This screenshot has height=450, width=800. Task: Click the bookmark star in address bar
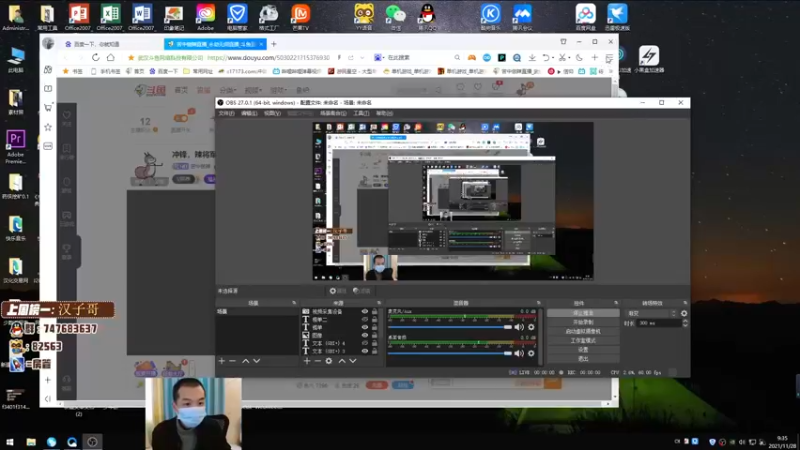pos(131,58)
